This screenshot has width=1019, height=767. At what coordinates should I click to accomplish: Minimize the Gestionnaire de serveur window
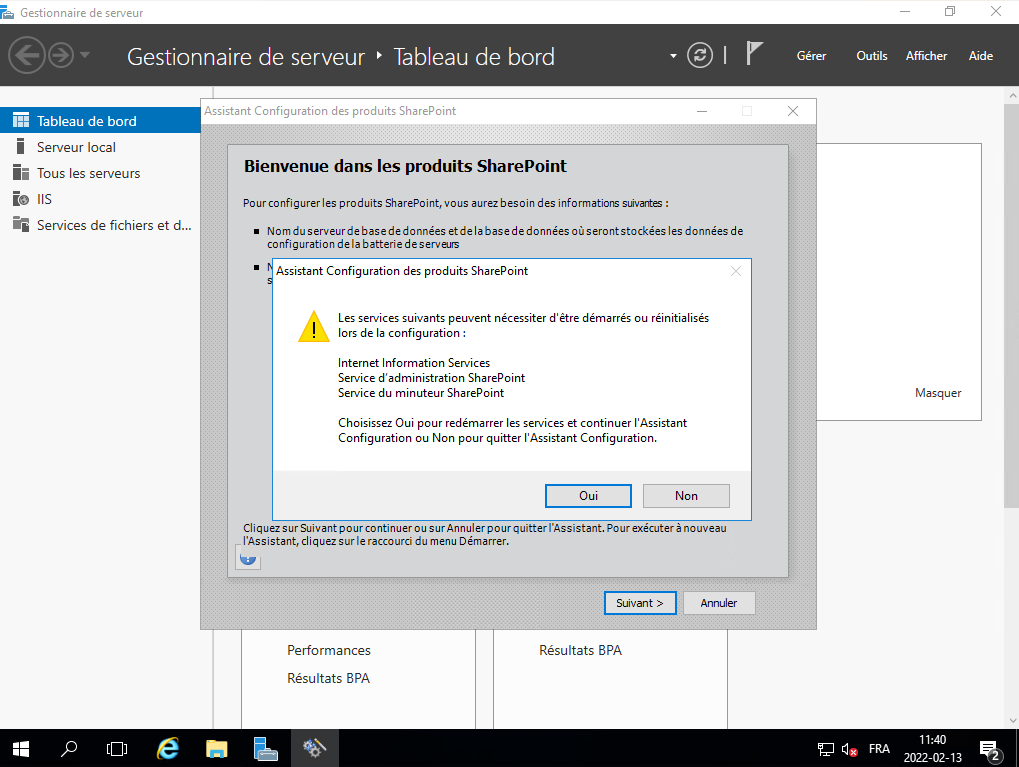click(x=905, y=12)
